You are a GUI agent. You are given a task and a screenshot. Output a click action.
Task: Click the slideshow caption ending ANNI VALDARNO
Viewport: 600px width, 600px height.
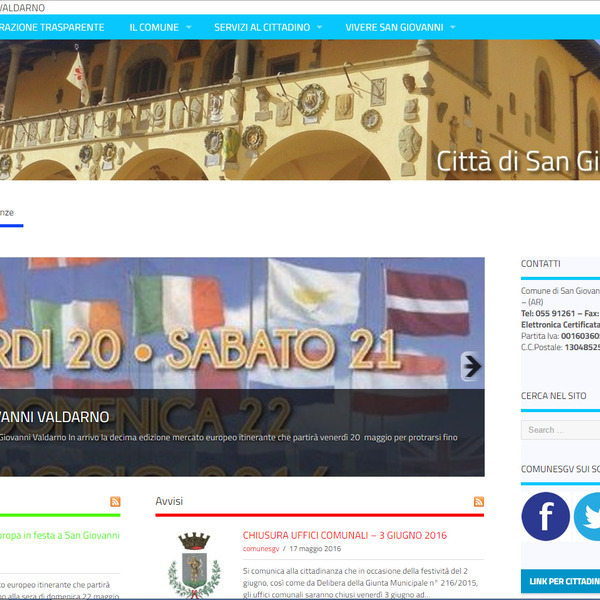click(54, 417)
